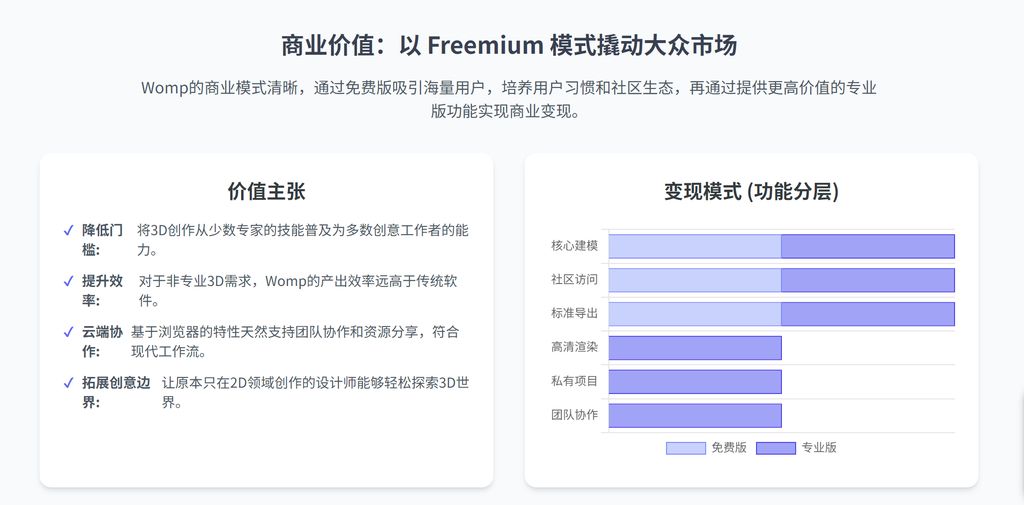Click 专业版 legend label text
This screenshot has height=505, width=1024.
[819, 448]
